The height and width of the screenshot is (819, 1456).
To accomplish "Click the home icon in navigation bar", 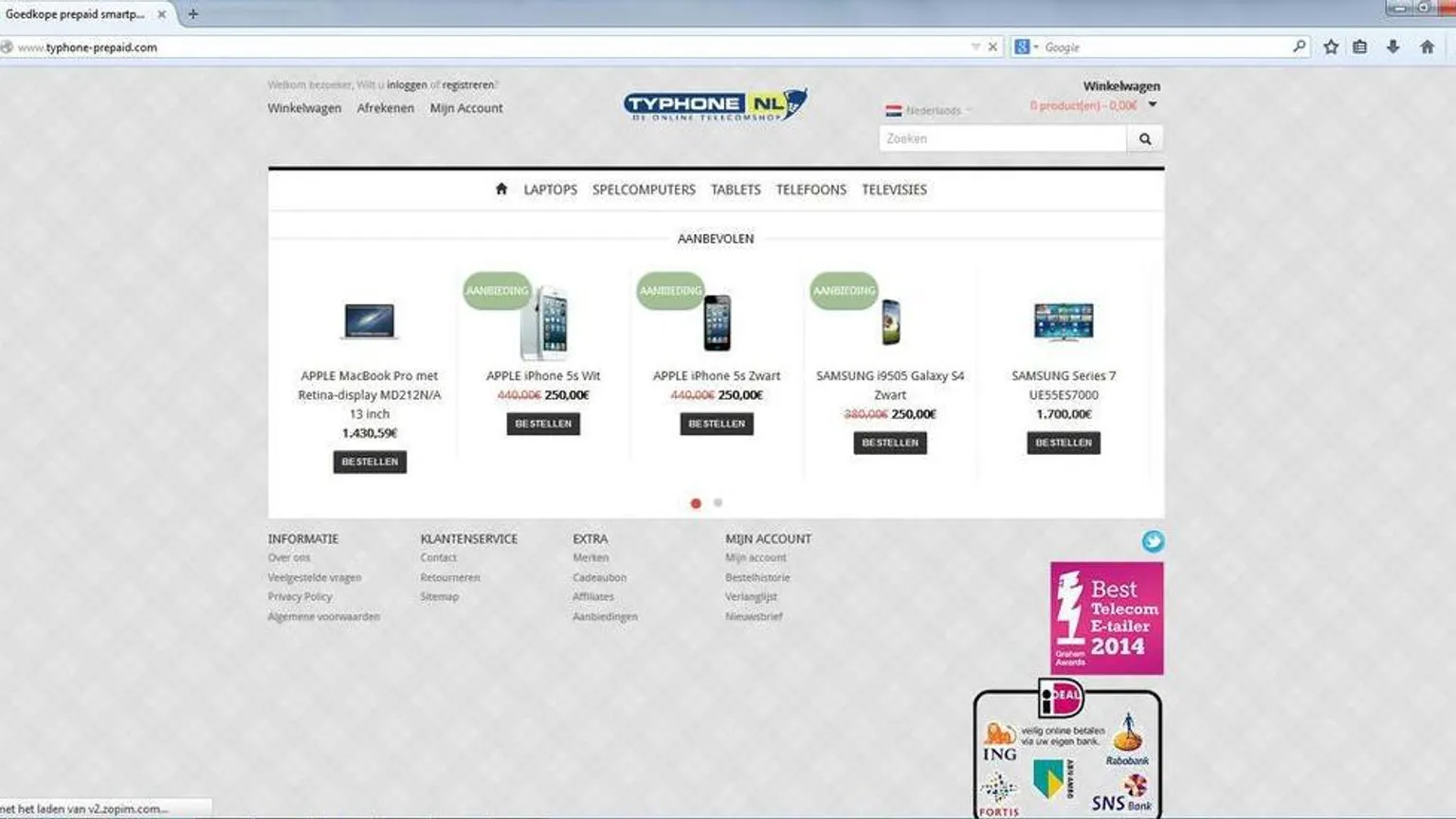I will click(500, 189).
